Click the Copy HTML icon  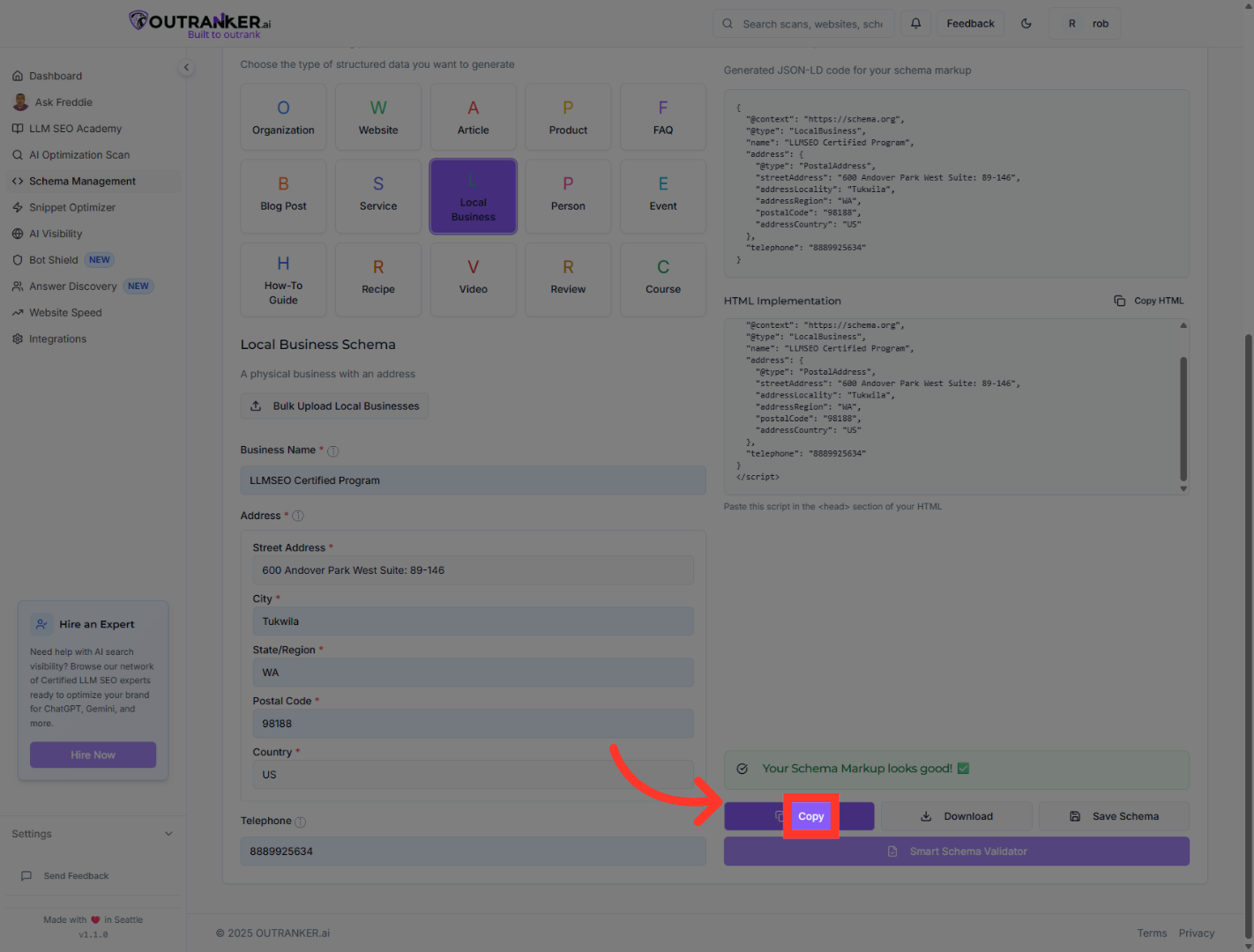coord(1120,301)
